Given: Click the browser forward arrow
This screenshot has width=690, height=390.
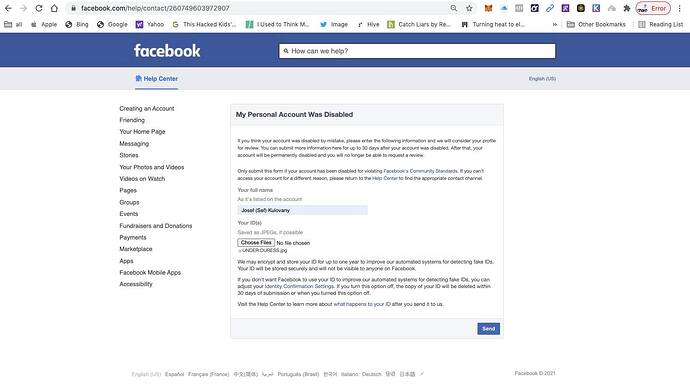Looking at the screenshot, I should (23, 8).
